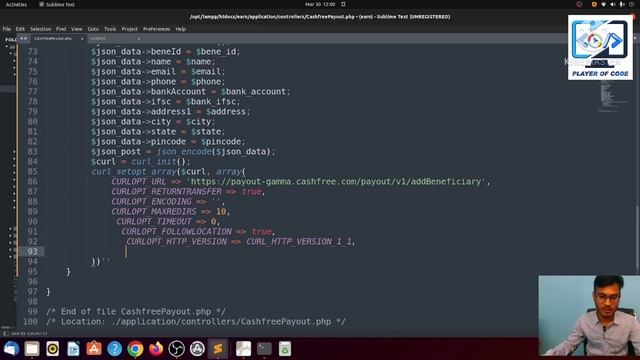Close the CashfreePayout.php tab

pos(82,38)
